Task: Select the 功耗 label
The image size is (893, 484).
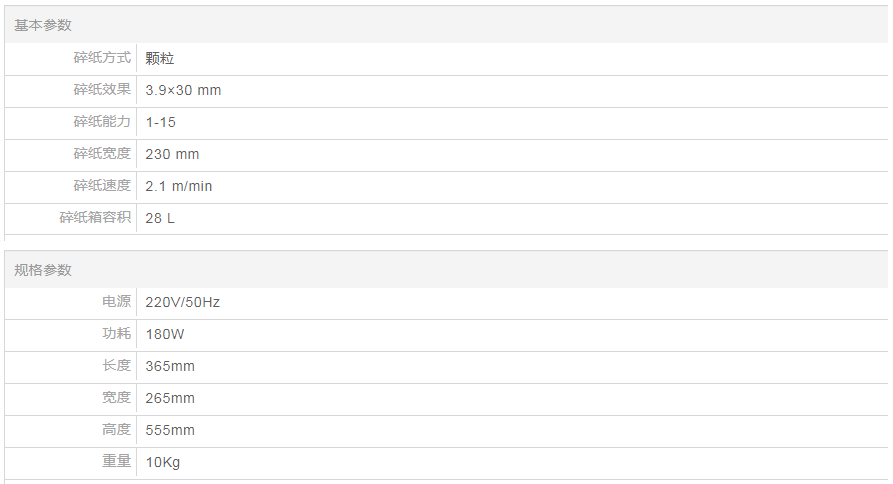Action: click(116, 334)
